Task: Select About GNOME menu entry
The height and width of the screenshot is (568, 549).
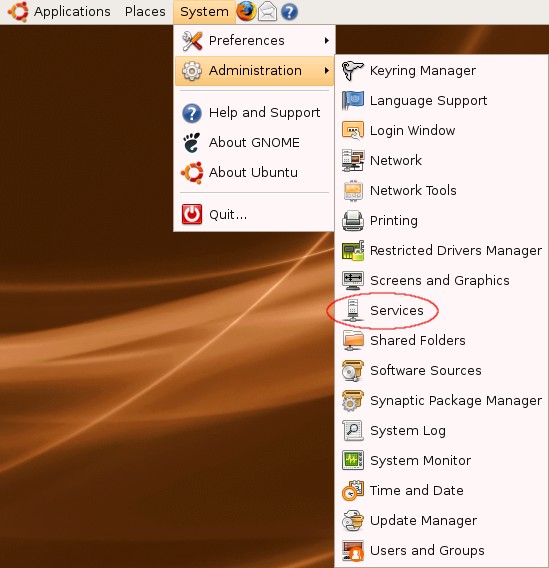Action: (x=254, y=142)
